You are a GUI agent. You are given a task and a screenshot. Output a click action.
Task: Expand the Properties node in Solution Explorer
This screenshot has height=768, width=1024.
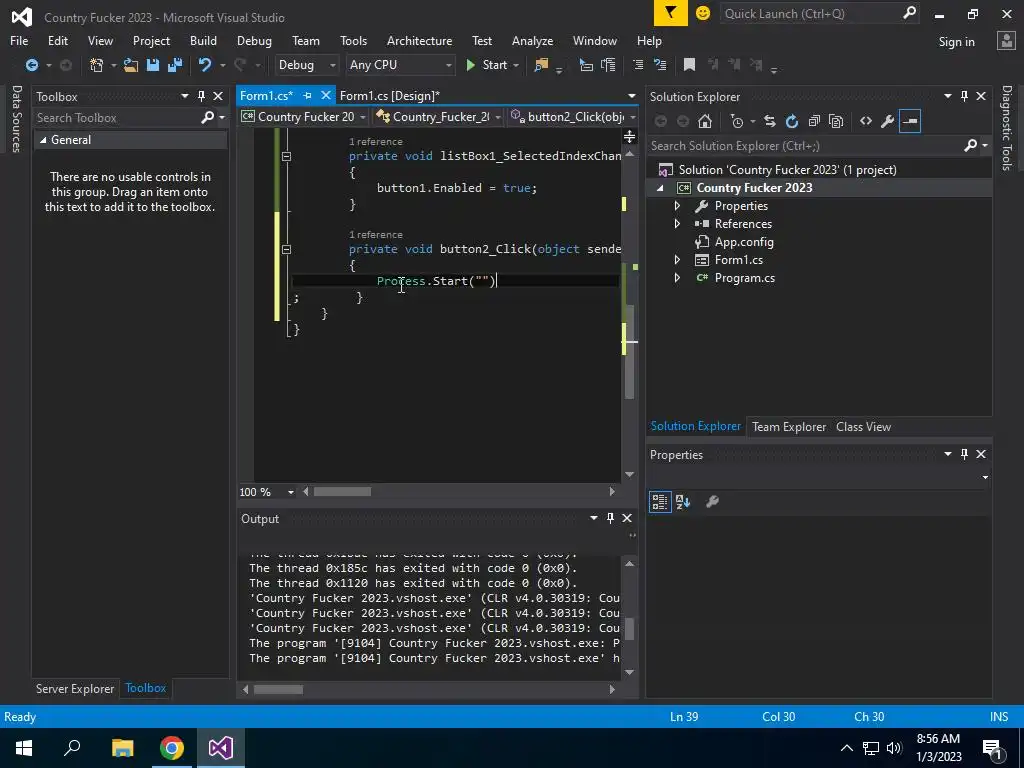click(677, 206)
